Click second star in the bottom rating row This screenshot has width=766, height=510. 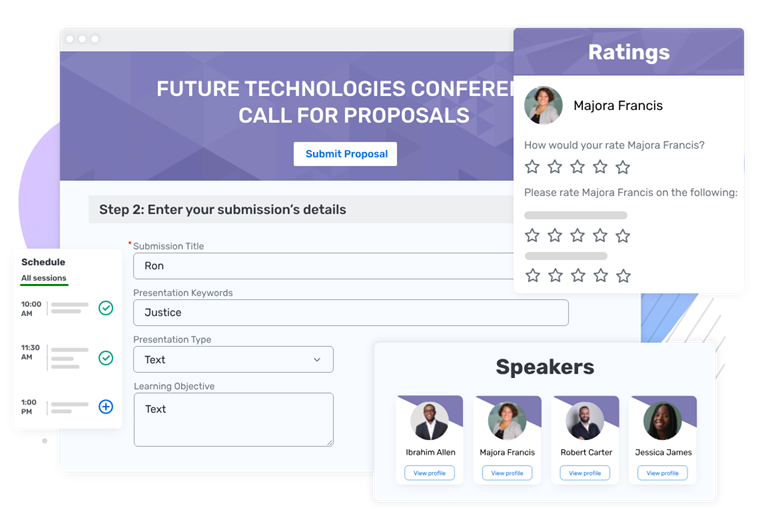(555, 275)
